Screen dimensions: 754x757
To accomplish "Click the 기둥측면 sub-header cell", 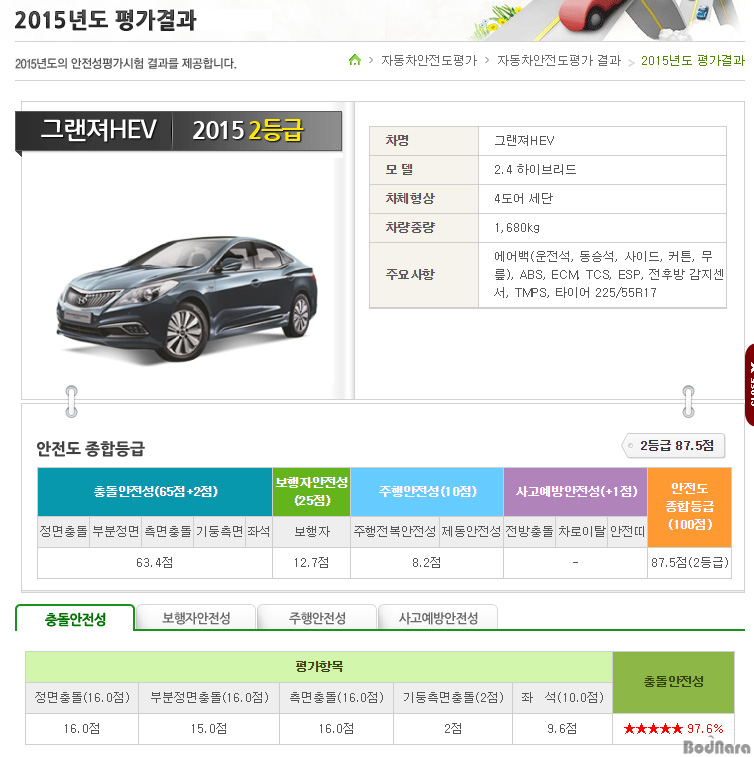I will pyautogui.click(x=220, y=532).
